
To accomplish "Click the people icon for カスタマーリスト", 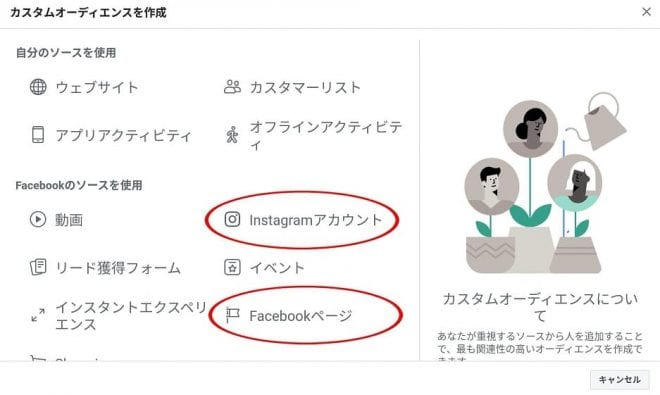I will click(232, 87).
